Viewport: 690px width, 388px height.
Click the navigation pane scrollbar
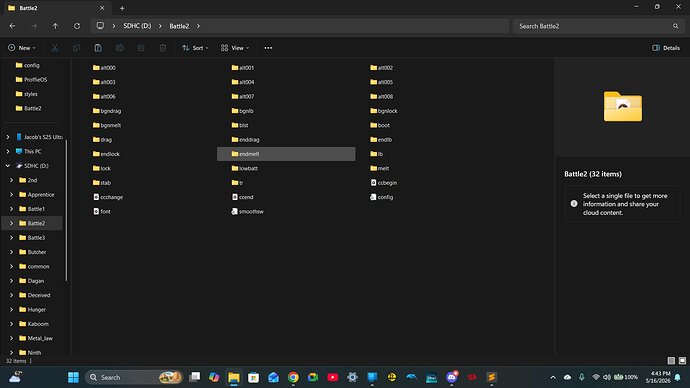click(x=66, y=210)
